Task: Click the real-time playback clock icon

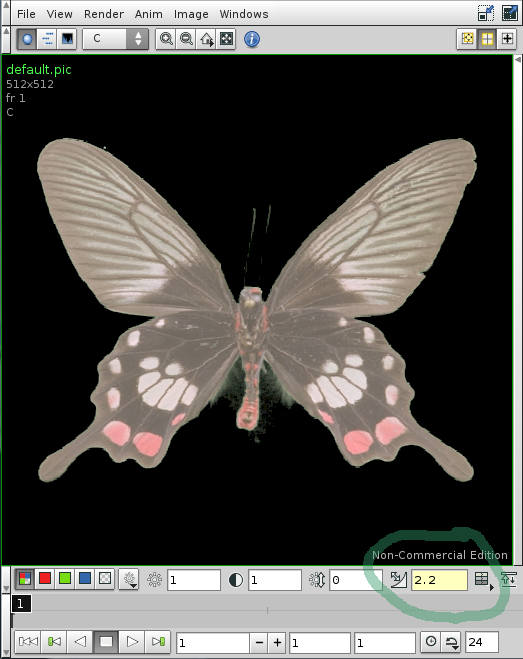Action: pos(431,642)
